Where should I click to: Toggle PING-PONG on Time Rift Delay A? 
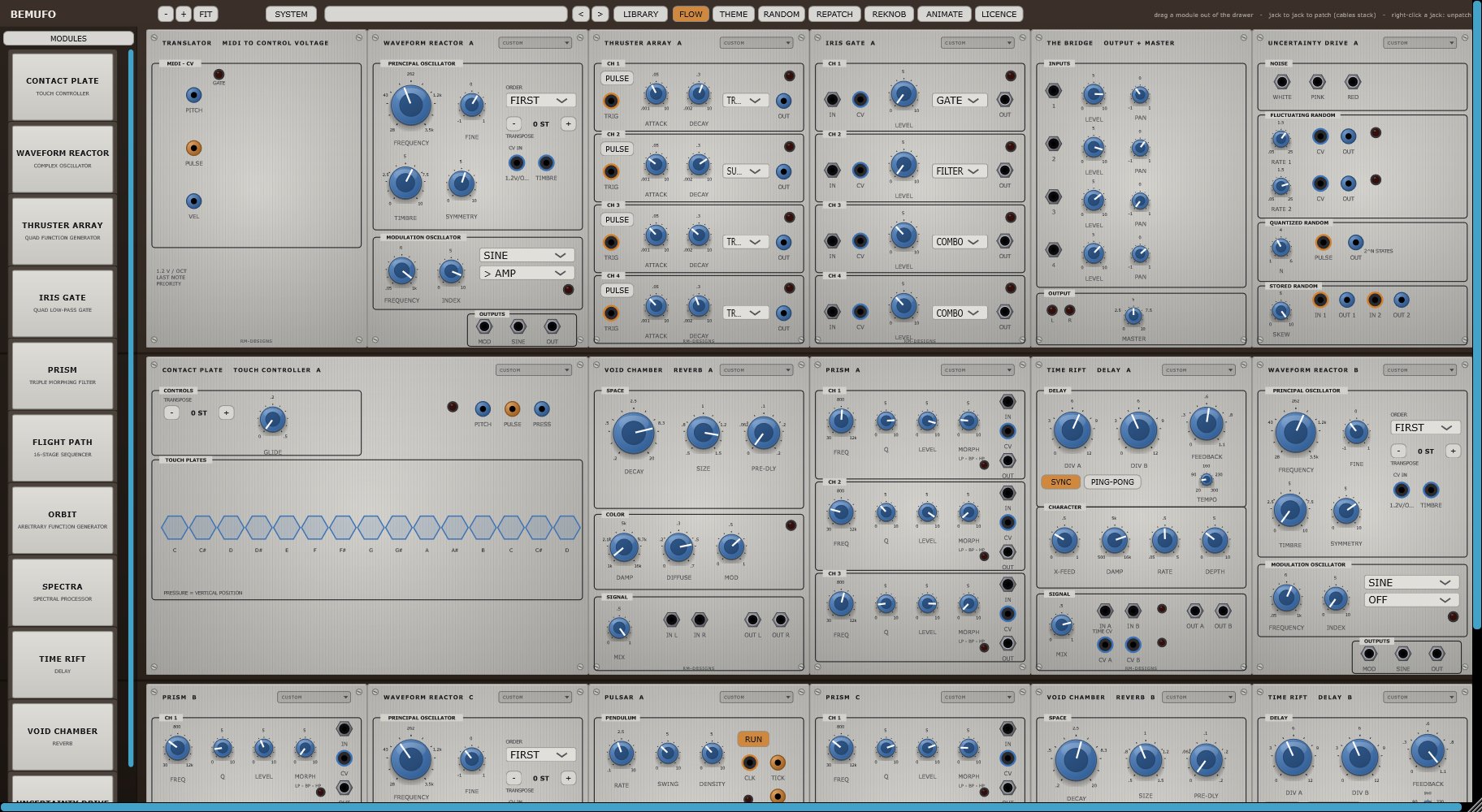tap(1111, 482)
